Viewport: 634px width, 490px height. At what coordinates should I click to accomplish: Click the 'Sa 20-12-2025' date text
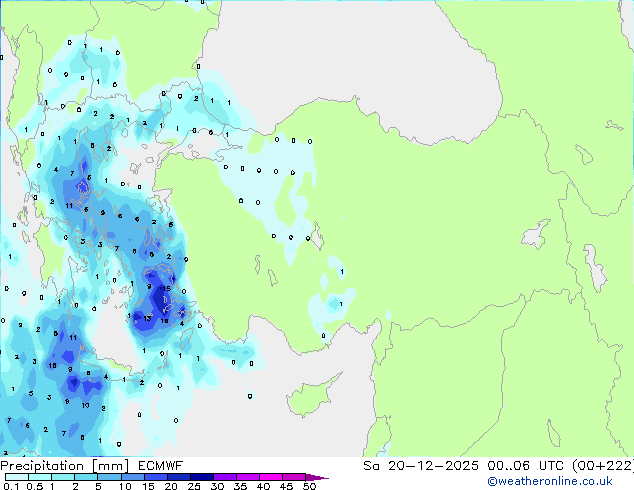[x=421, y=466]
